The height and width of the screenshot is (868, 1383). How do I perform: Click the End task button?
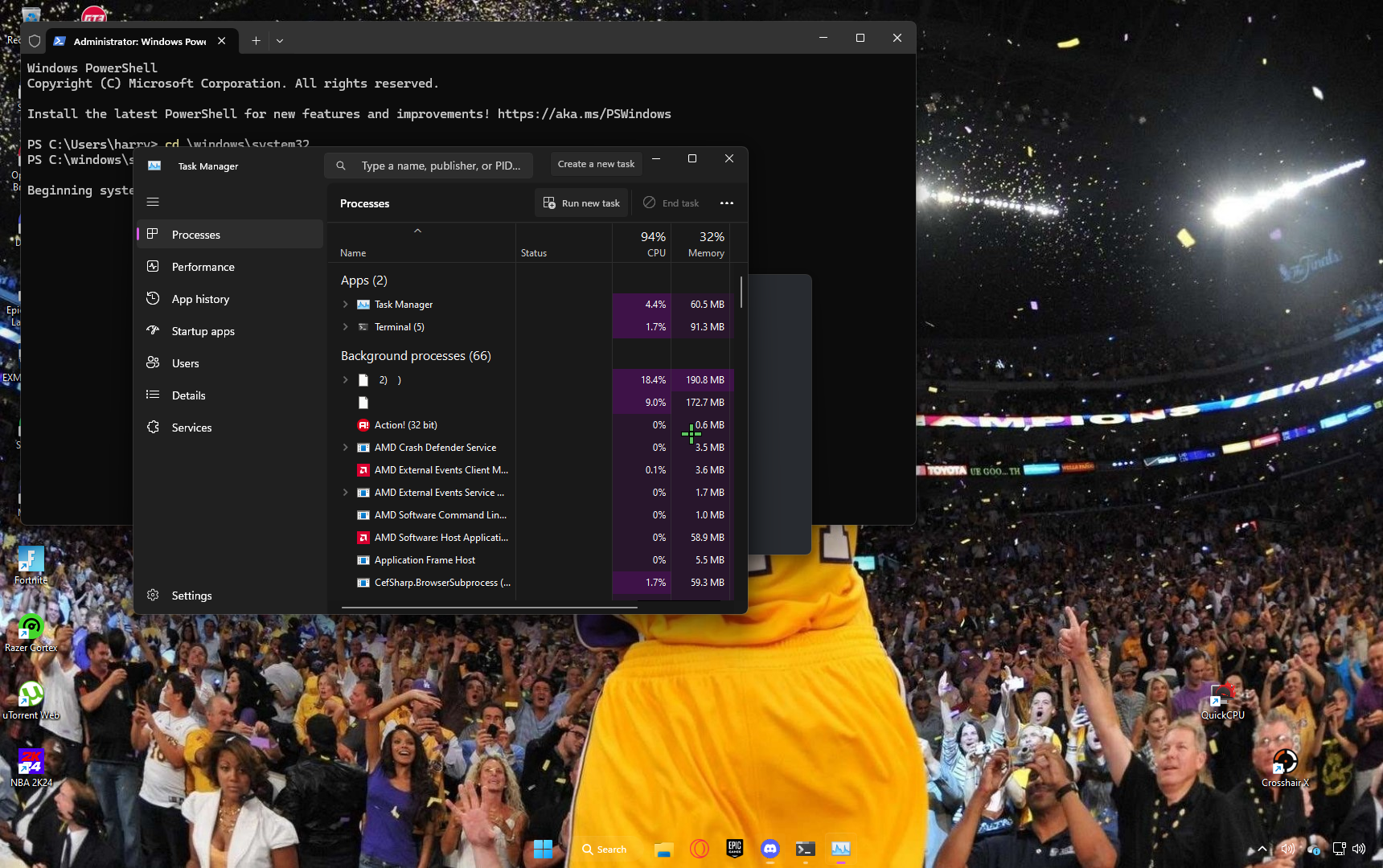click(x=671, y=203)
